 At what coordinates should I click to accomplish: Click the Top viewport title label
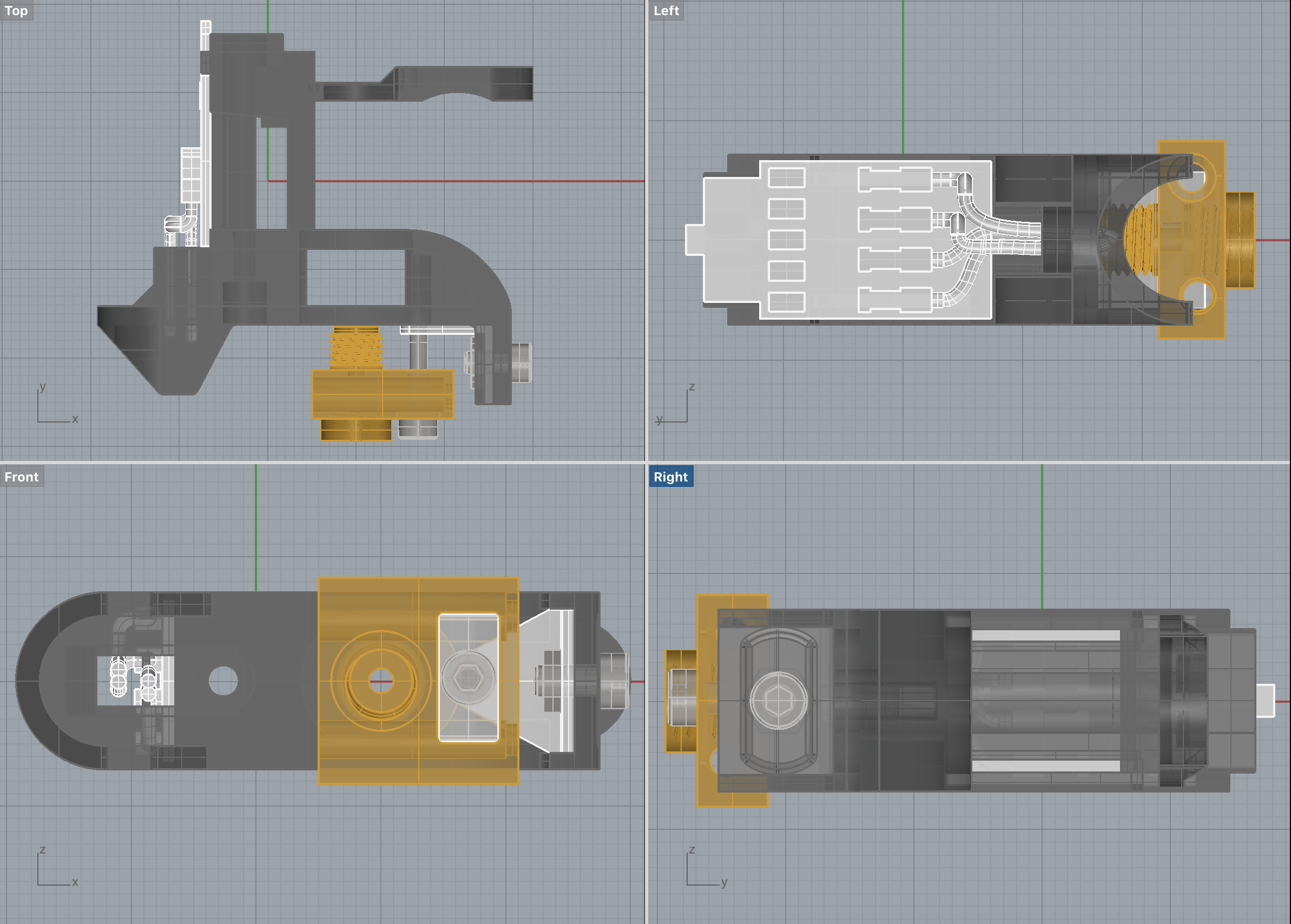pos(16,10)
